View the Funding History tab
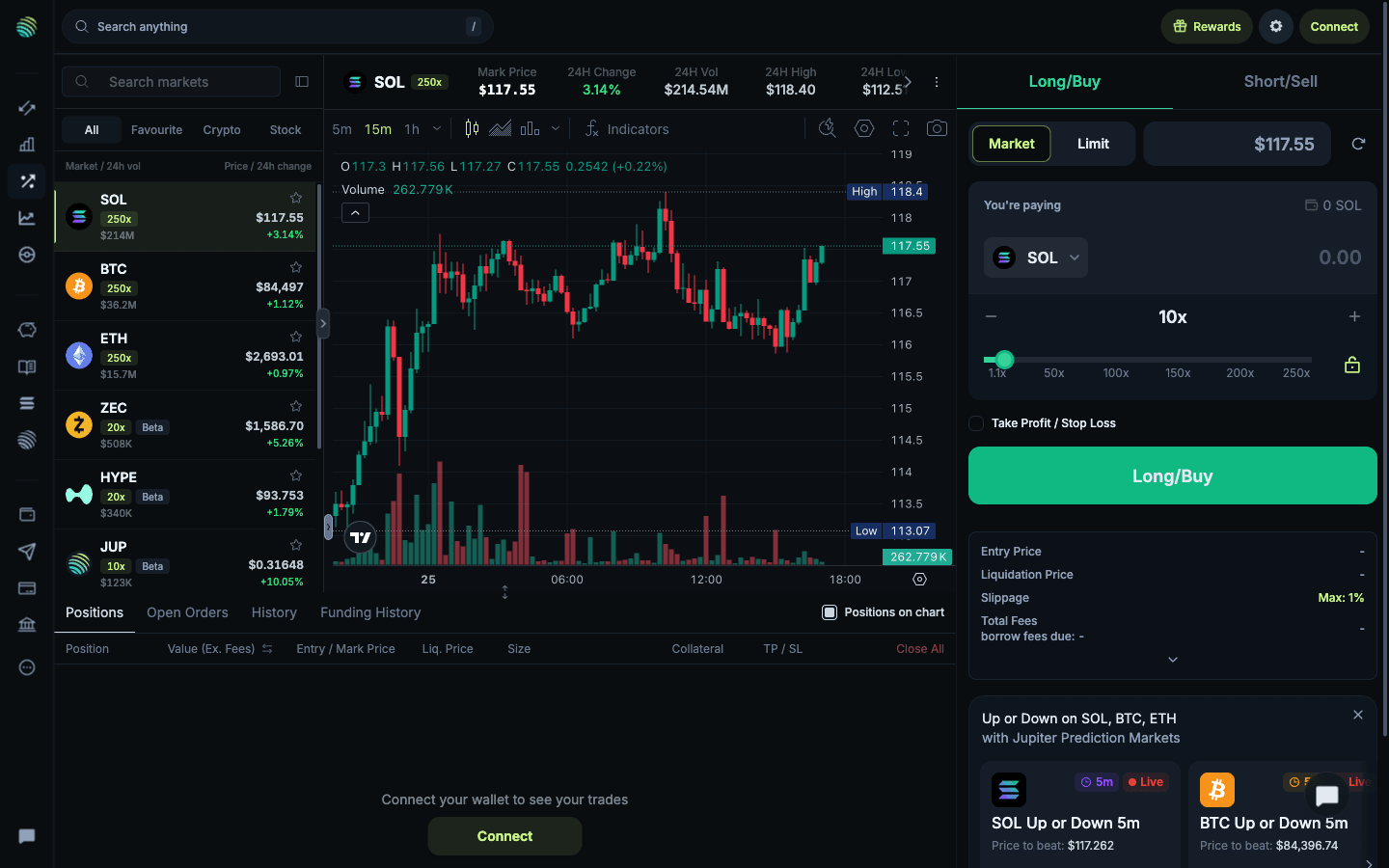The width and height of the screenshot is (1389, 868). point(370,612)
